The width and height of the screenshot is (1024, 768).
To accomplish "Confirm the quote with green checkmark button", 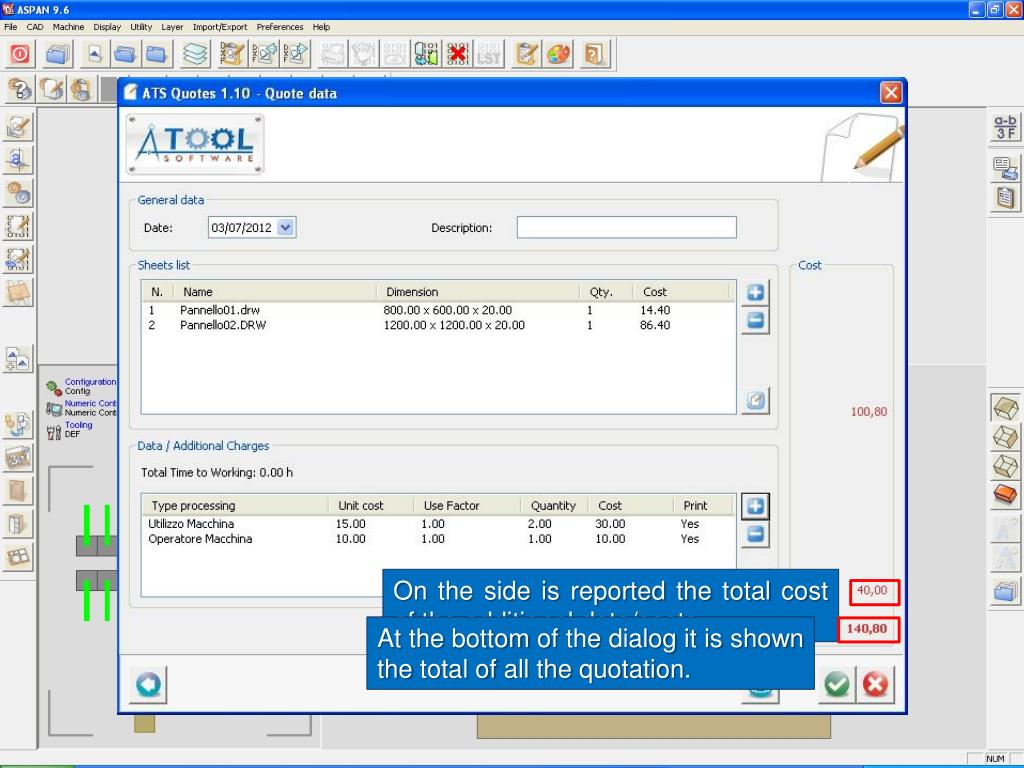I will [837, 684].
